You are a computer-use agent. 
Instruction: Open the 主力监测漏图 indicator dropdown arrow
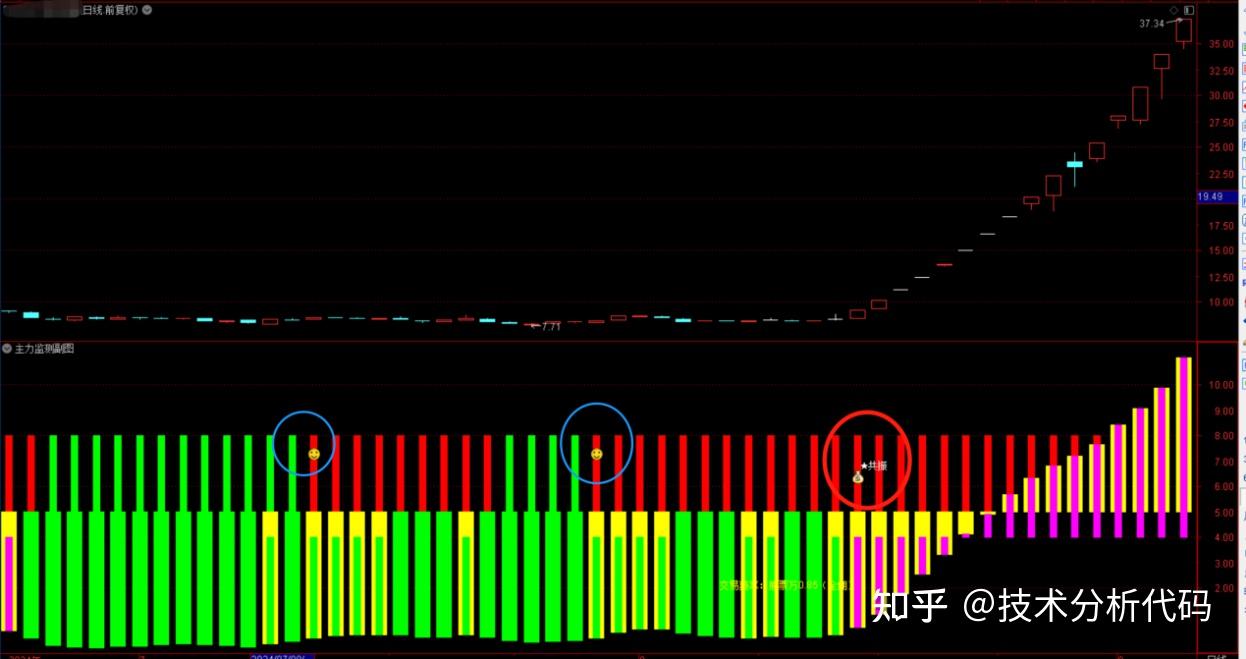tap(7, 348)
